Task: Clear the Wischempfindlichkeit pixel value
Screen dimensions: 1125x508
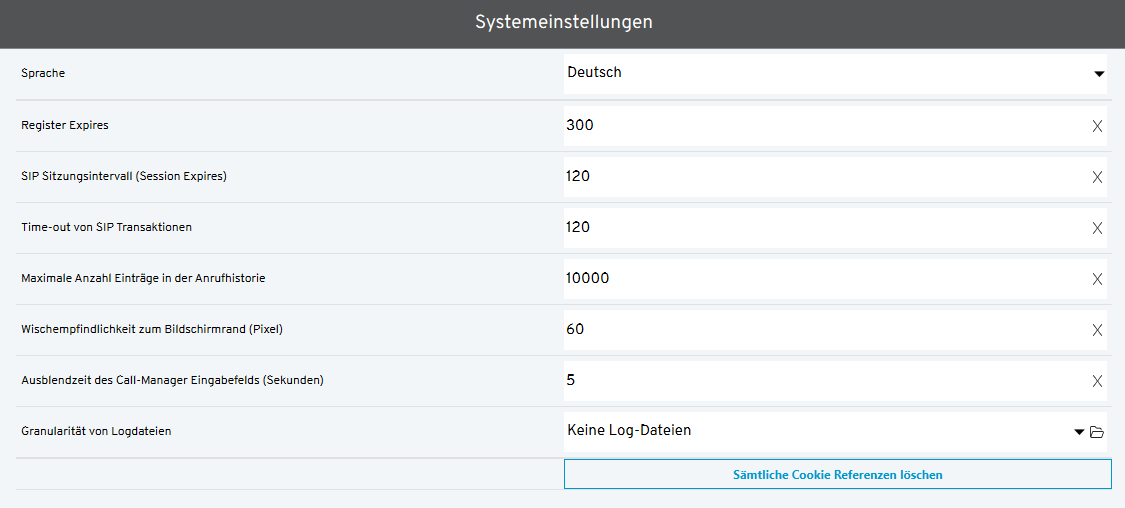Action: click(x=1097, y=330)
